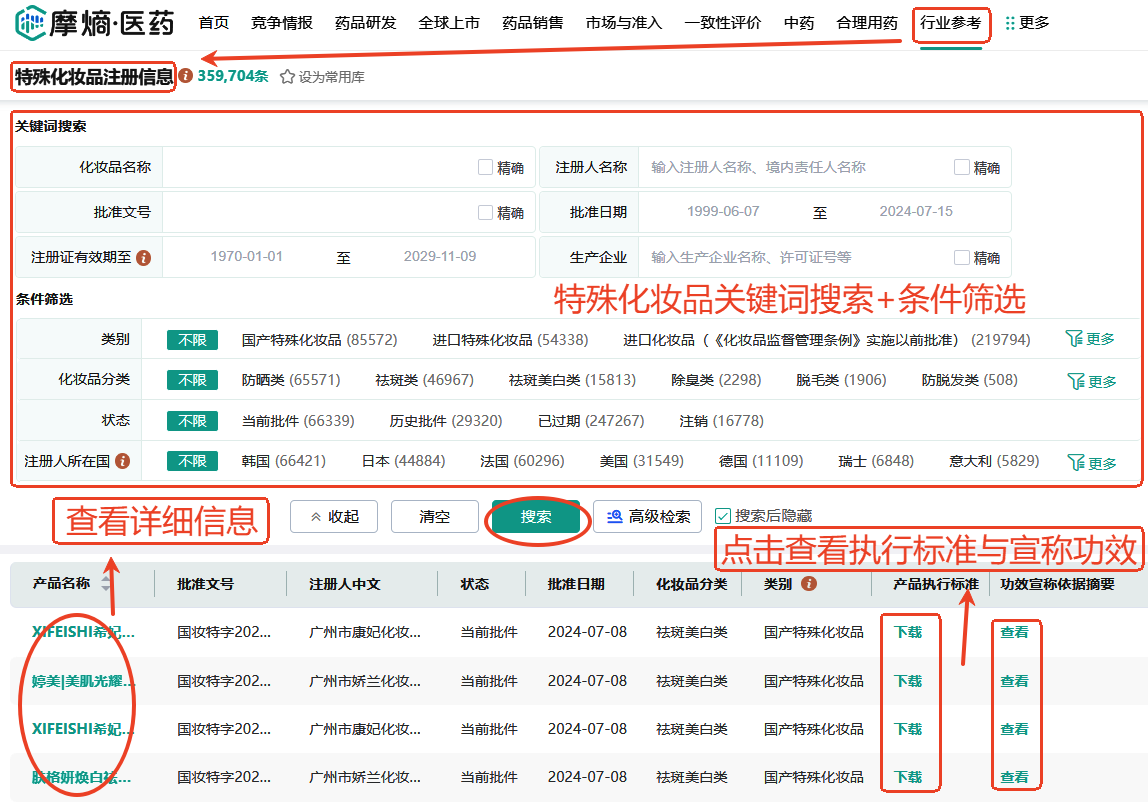1148x806 pixels.
Task: Click the info icon beside 特殊化妆品注册信息 title
Action: point(186,75)
